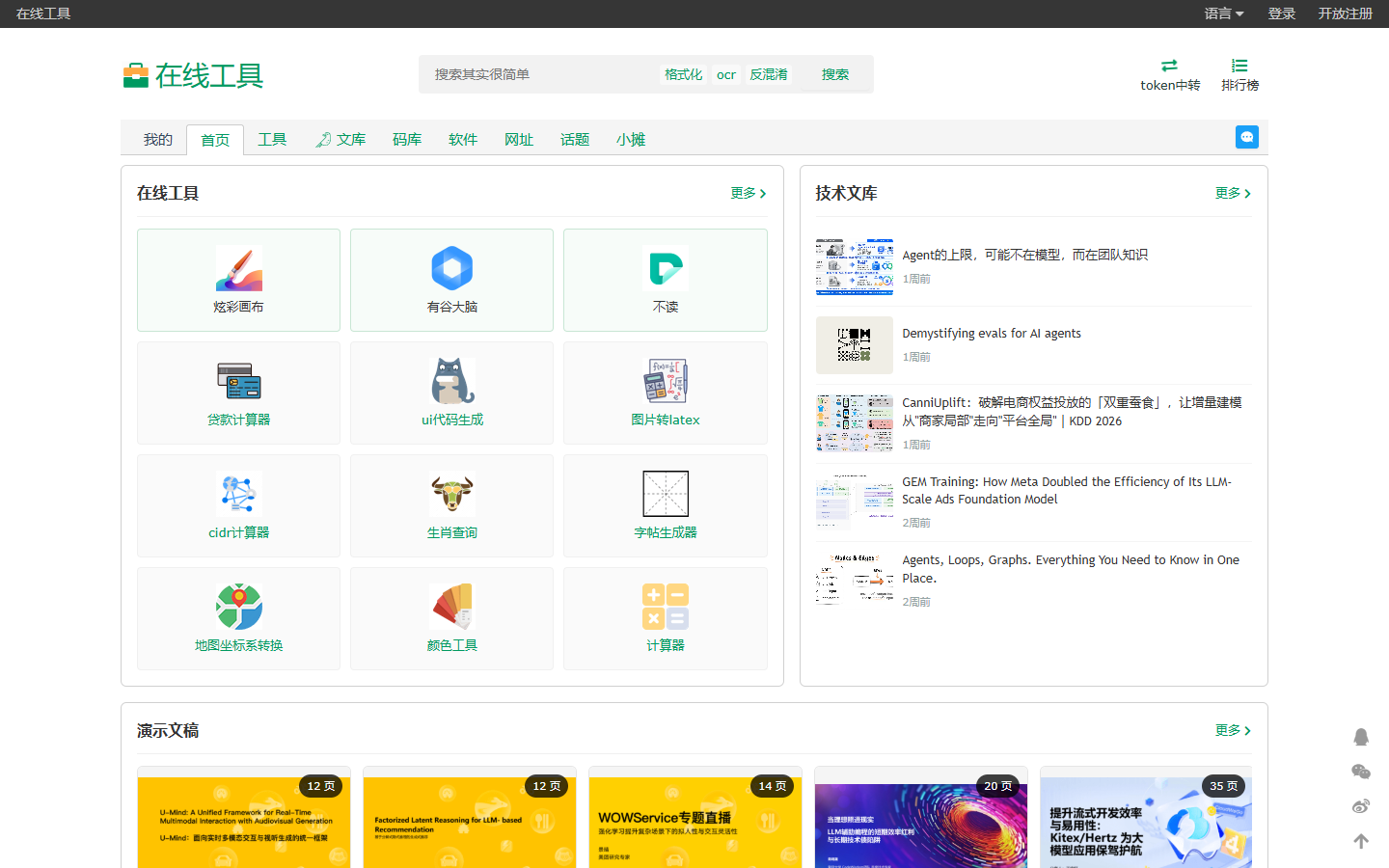Open the 不读 app icon

pyautogui.click(x=666, y=269)
